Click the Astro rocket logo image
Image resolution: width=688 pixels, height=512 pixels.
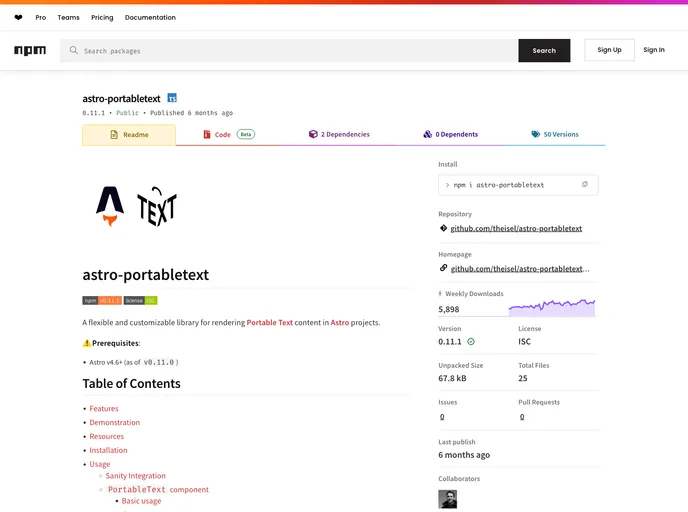[x=110, y=206]
